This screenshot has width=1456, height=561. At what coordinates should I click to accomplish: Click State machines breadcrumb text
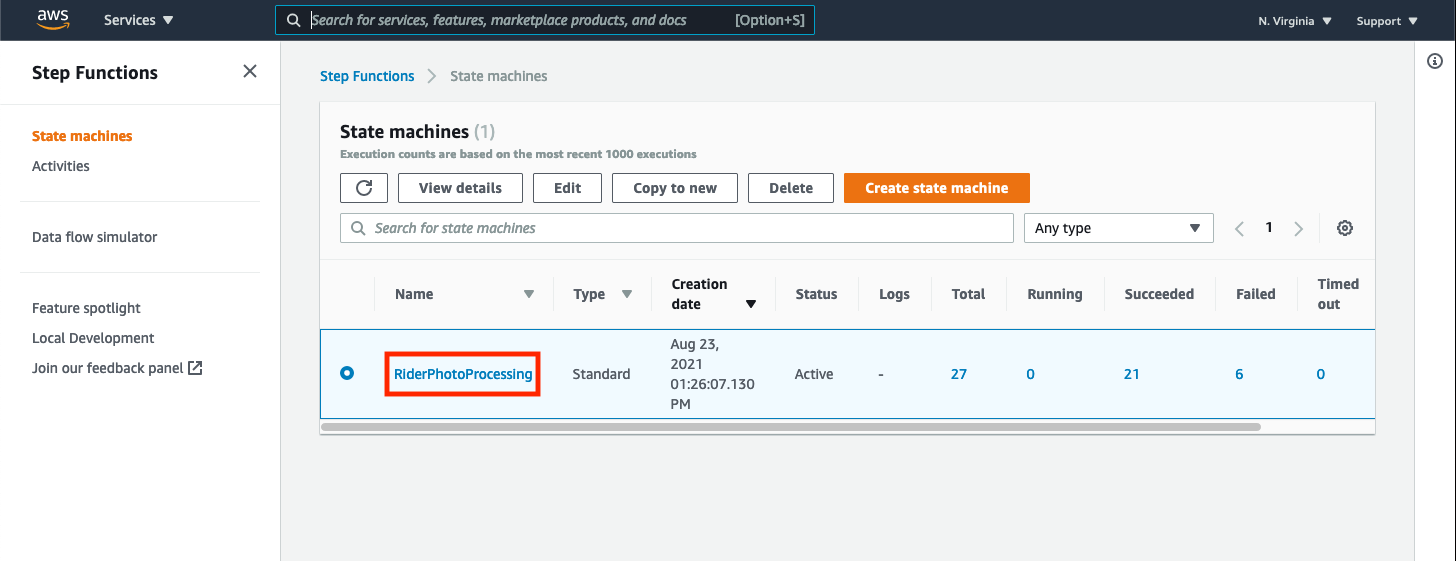[x=499, y=76]
